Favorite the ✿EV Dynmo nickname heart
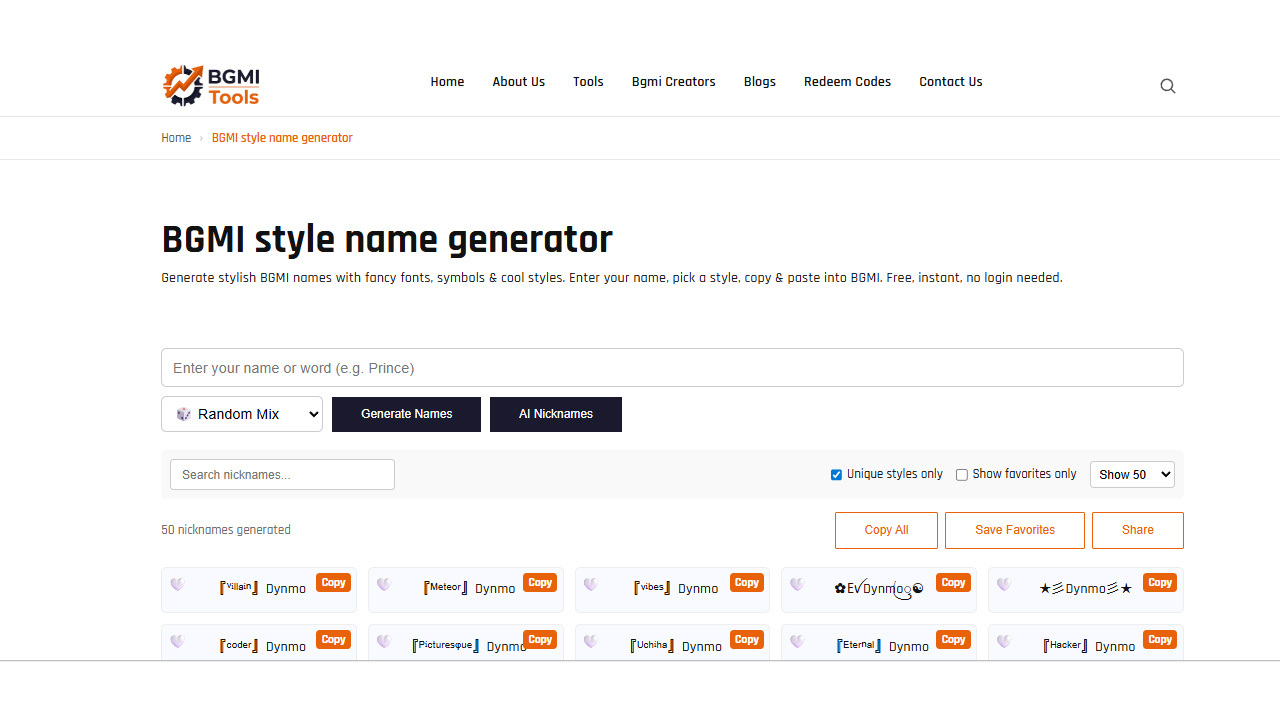This screenshot has width=1280, height=720. pyautogui.click(x=797, y=585)
